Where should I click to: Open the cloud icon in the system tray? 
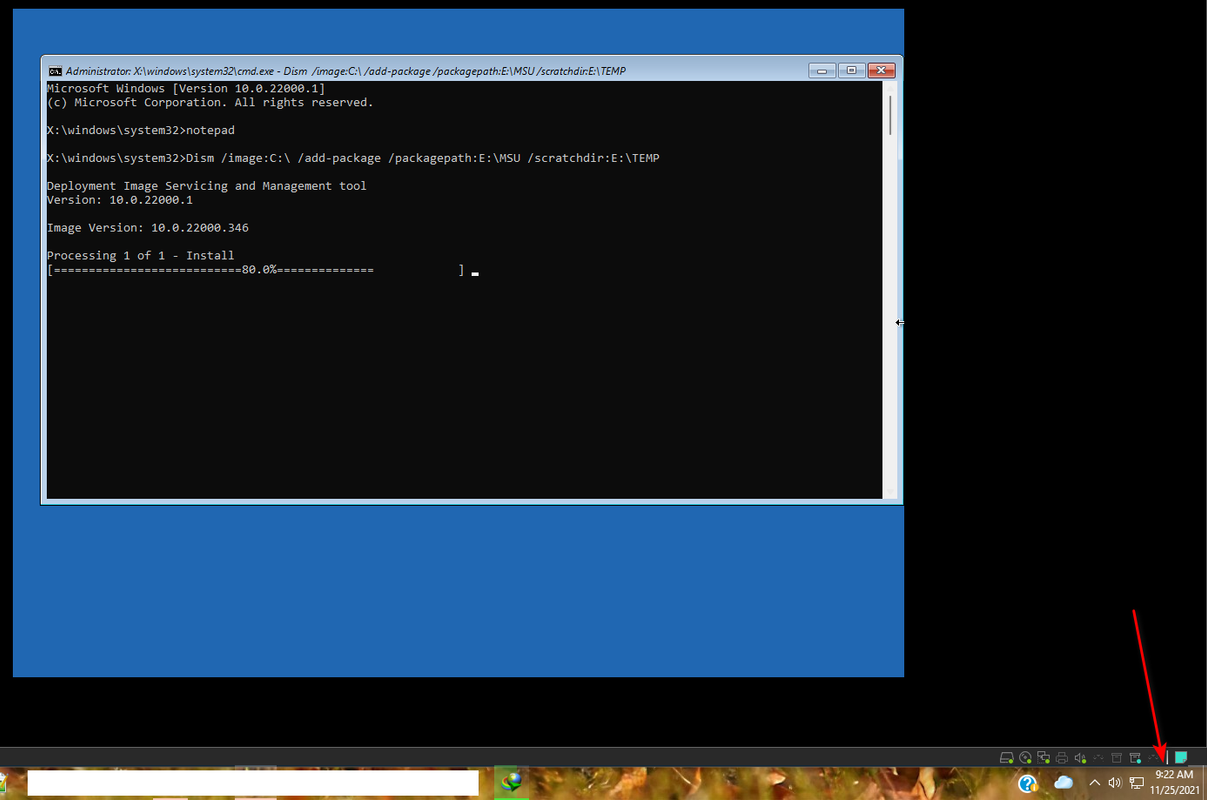click(1063, 783)
